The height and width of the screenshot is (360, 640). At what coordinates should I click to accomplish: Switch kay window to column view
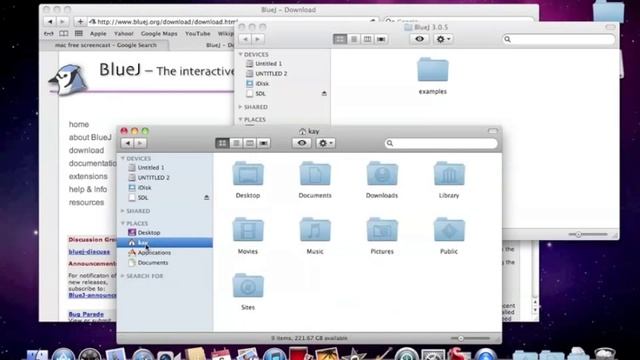[249, 143]
